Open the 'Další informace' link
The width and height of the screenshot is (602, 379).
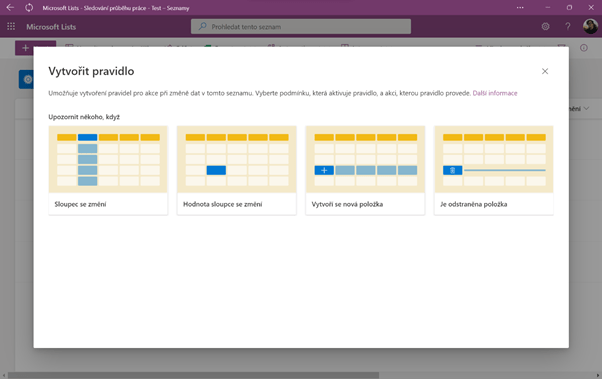494,93
